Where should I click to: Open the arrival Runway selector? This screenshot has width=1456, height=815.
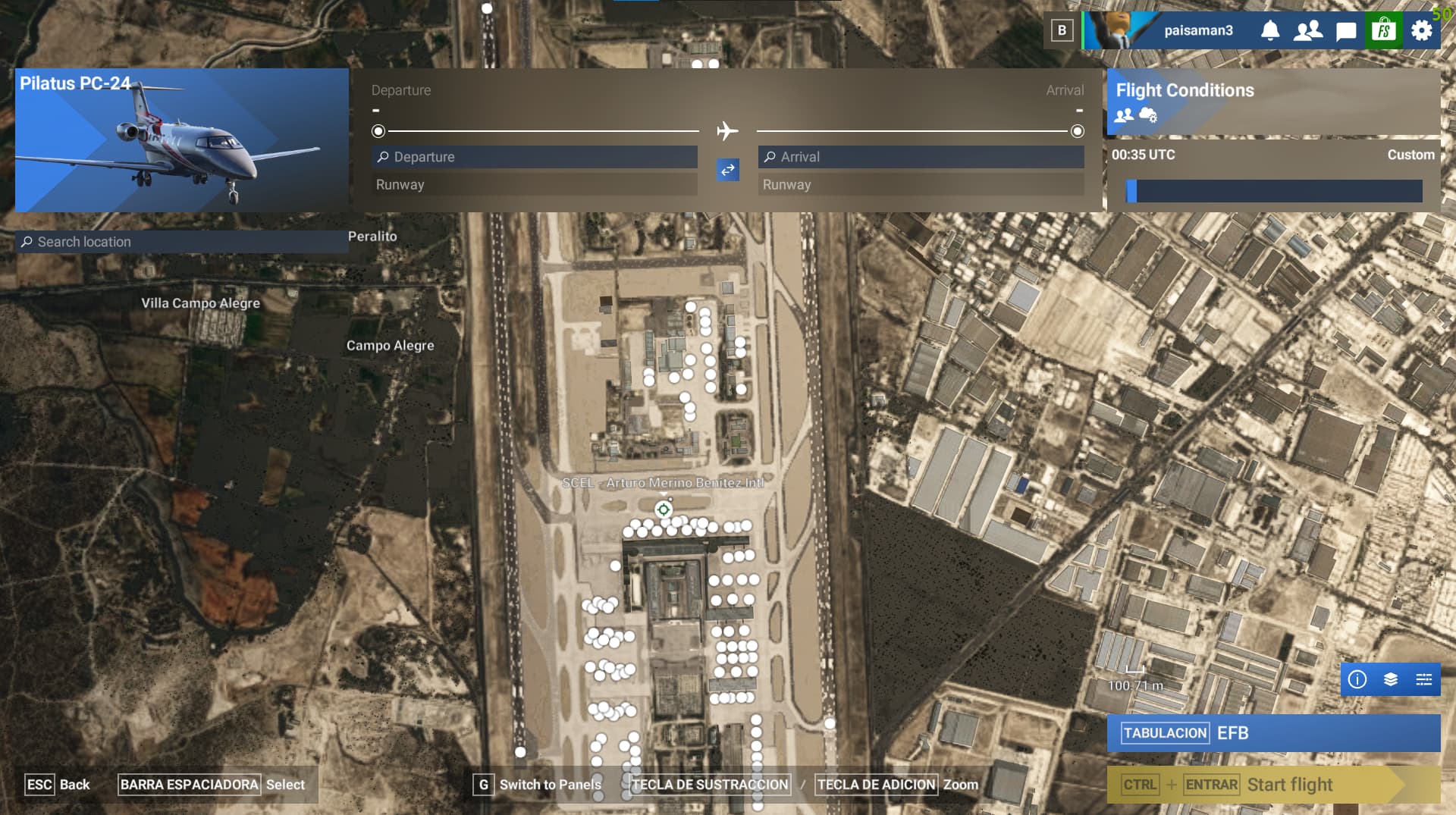[921, 185]
